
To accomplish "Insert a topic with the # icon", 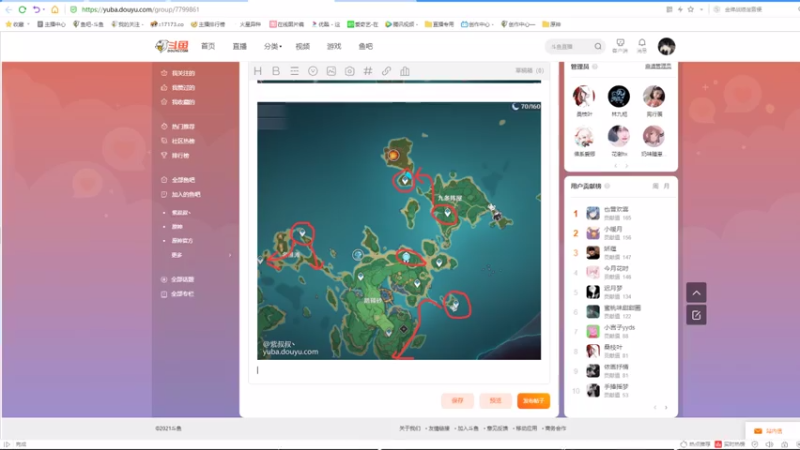I will (x=368, y=71).
